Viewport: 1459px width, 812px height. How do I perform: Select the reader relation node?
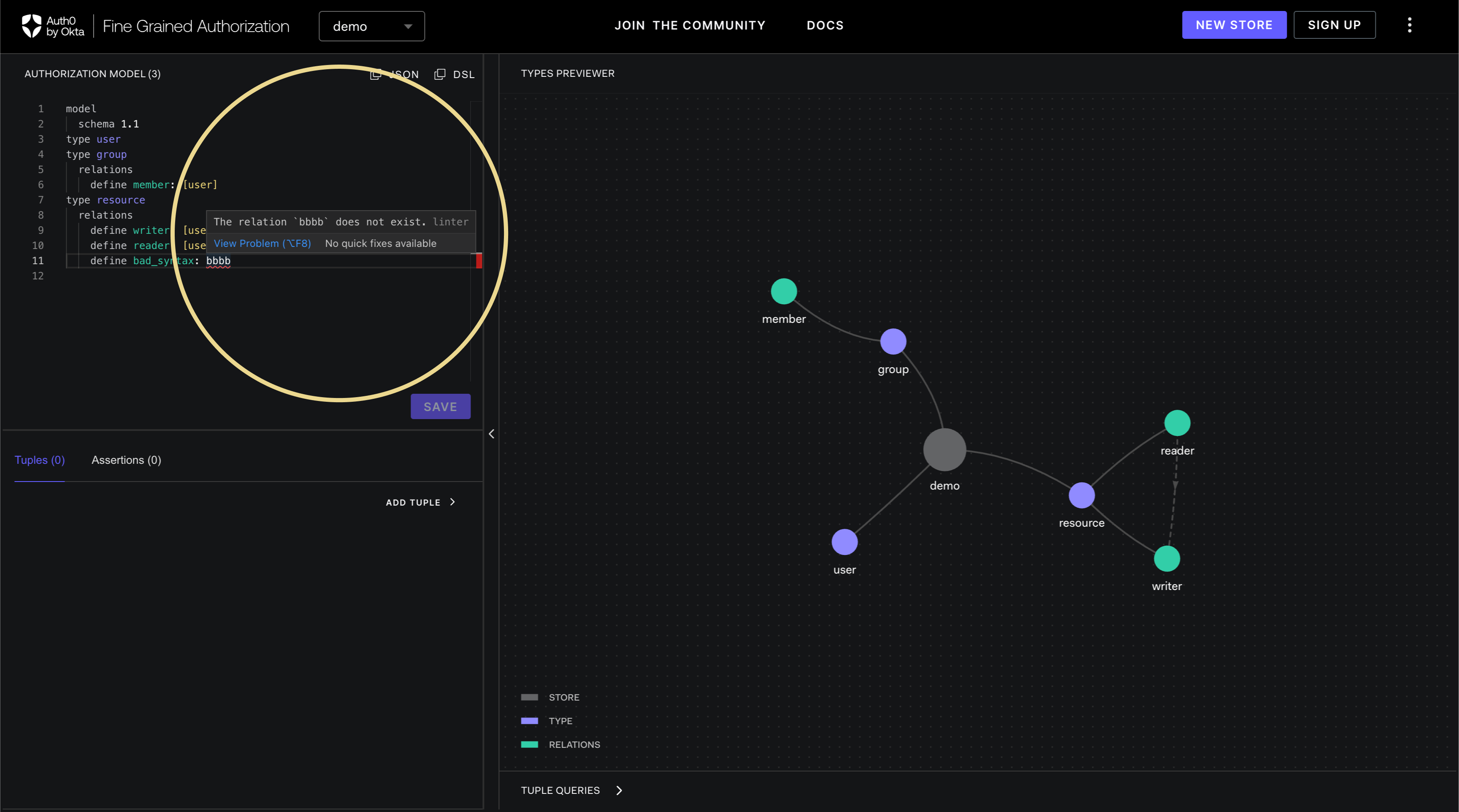coord(1177,423)
